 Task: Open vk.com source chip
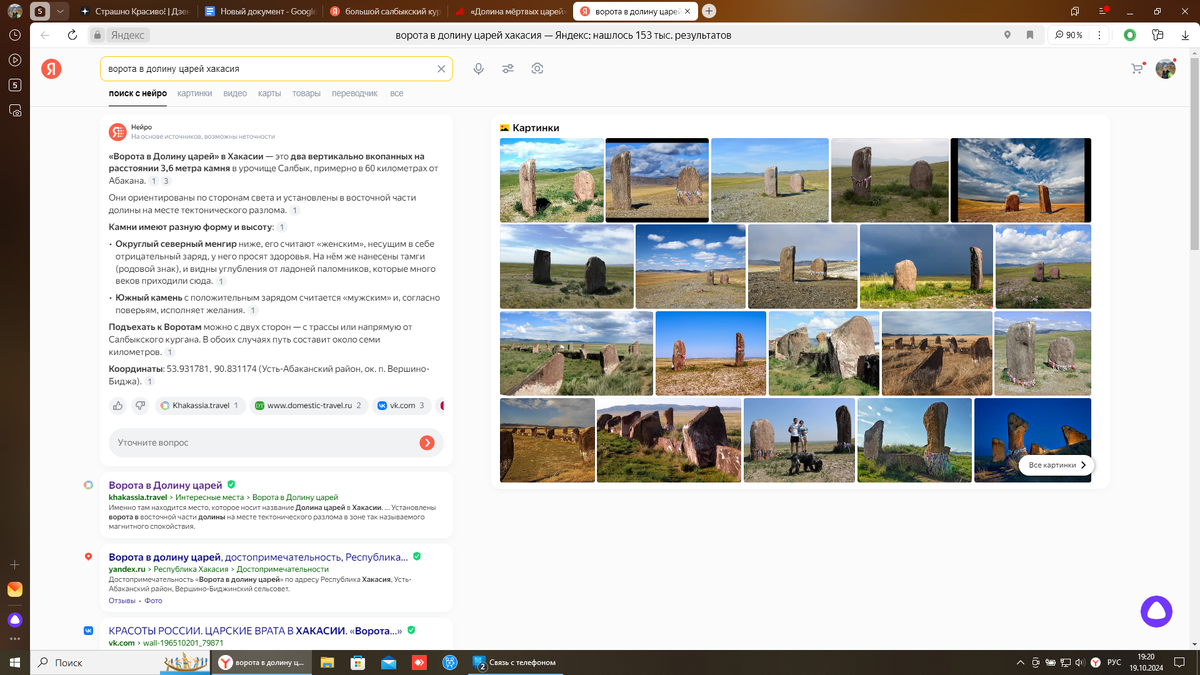pos(402,406)
